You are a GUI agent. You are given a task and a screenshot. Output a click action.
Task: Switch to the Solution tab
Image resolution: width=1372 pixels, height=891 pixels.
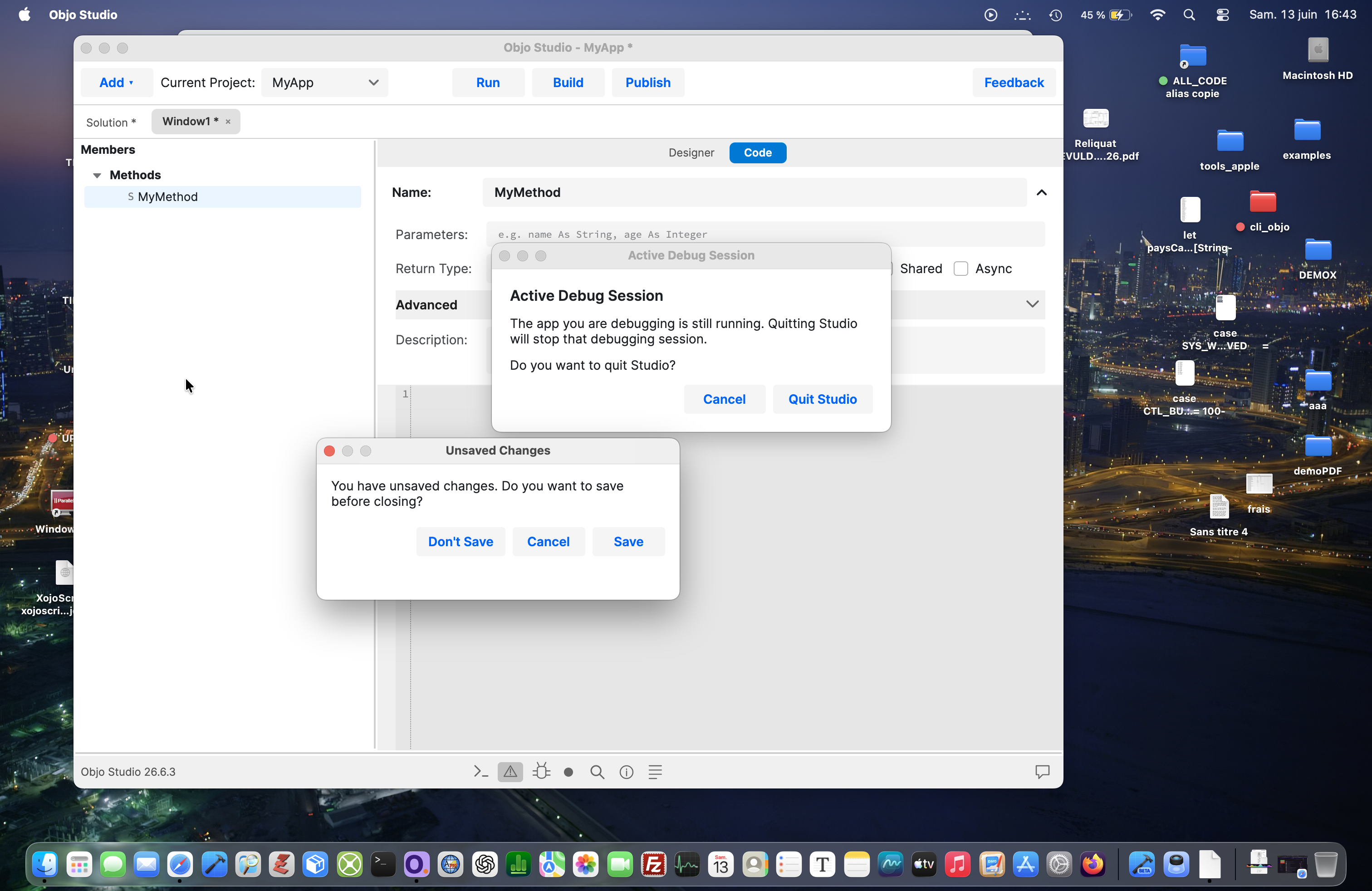coord(111,122)
